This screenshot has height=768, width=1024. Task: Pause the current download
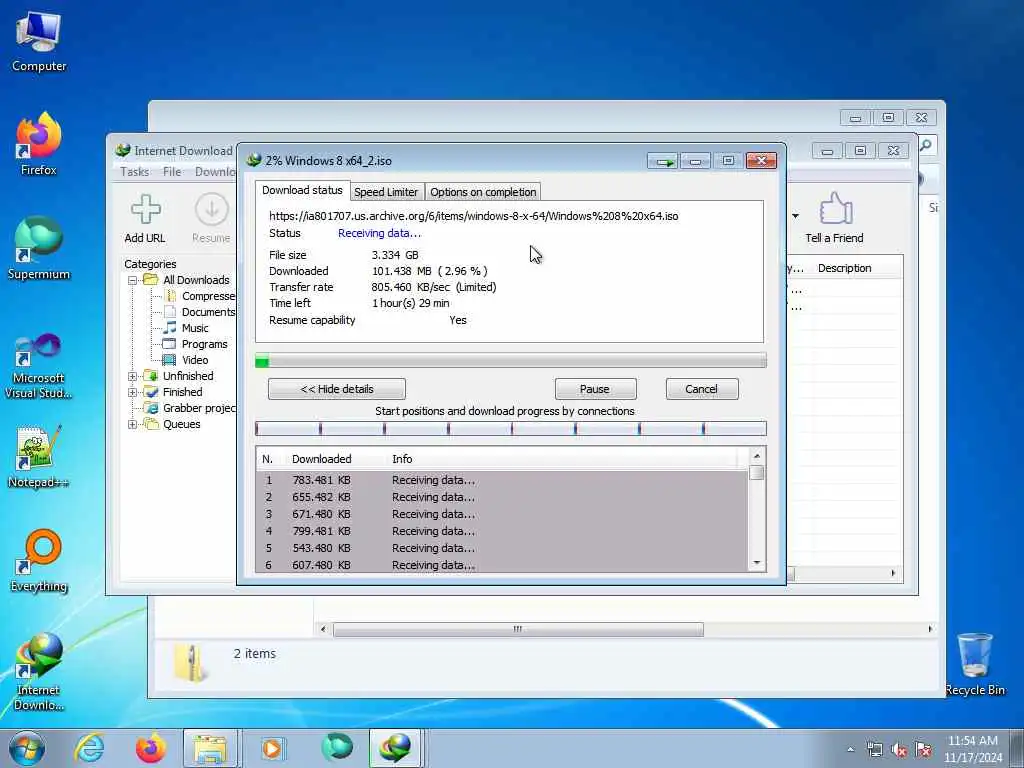click(595, 389)
